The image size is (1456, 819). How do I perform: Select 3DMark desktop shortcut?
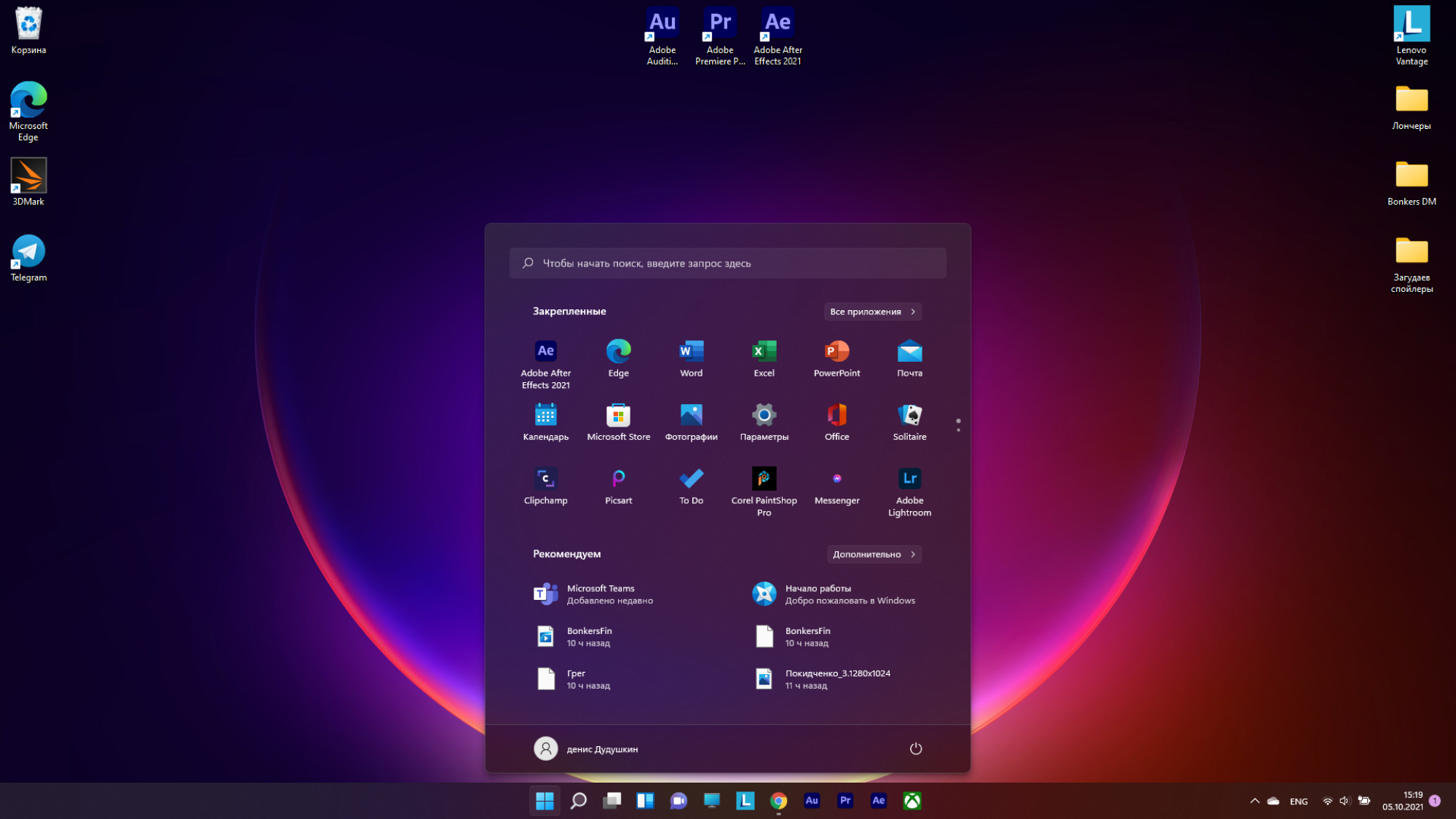(x=28, y=182)
